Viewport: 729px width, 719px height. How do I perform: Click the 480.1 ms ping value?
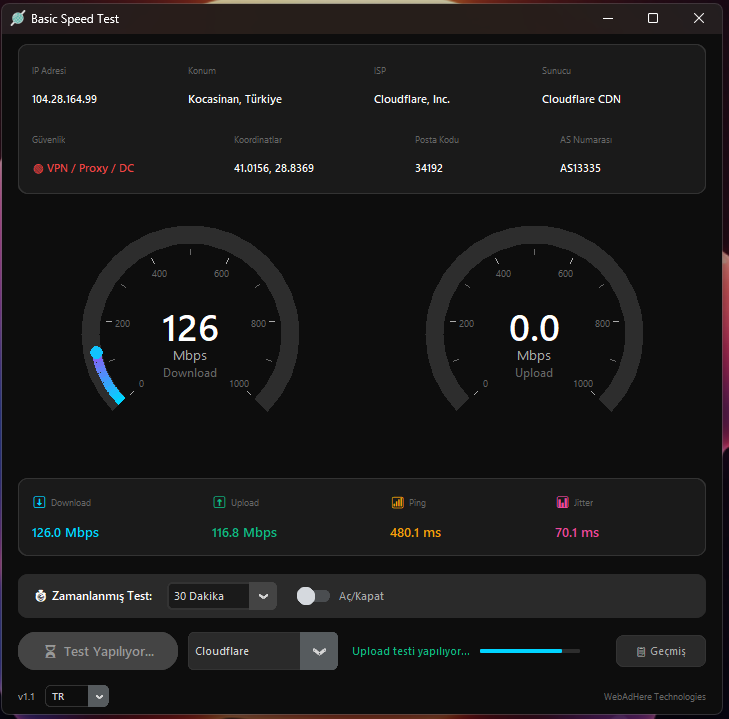[416, 533]
